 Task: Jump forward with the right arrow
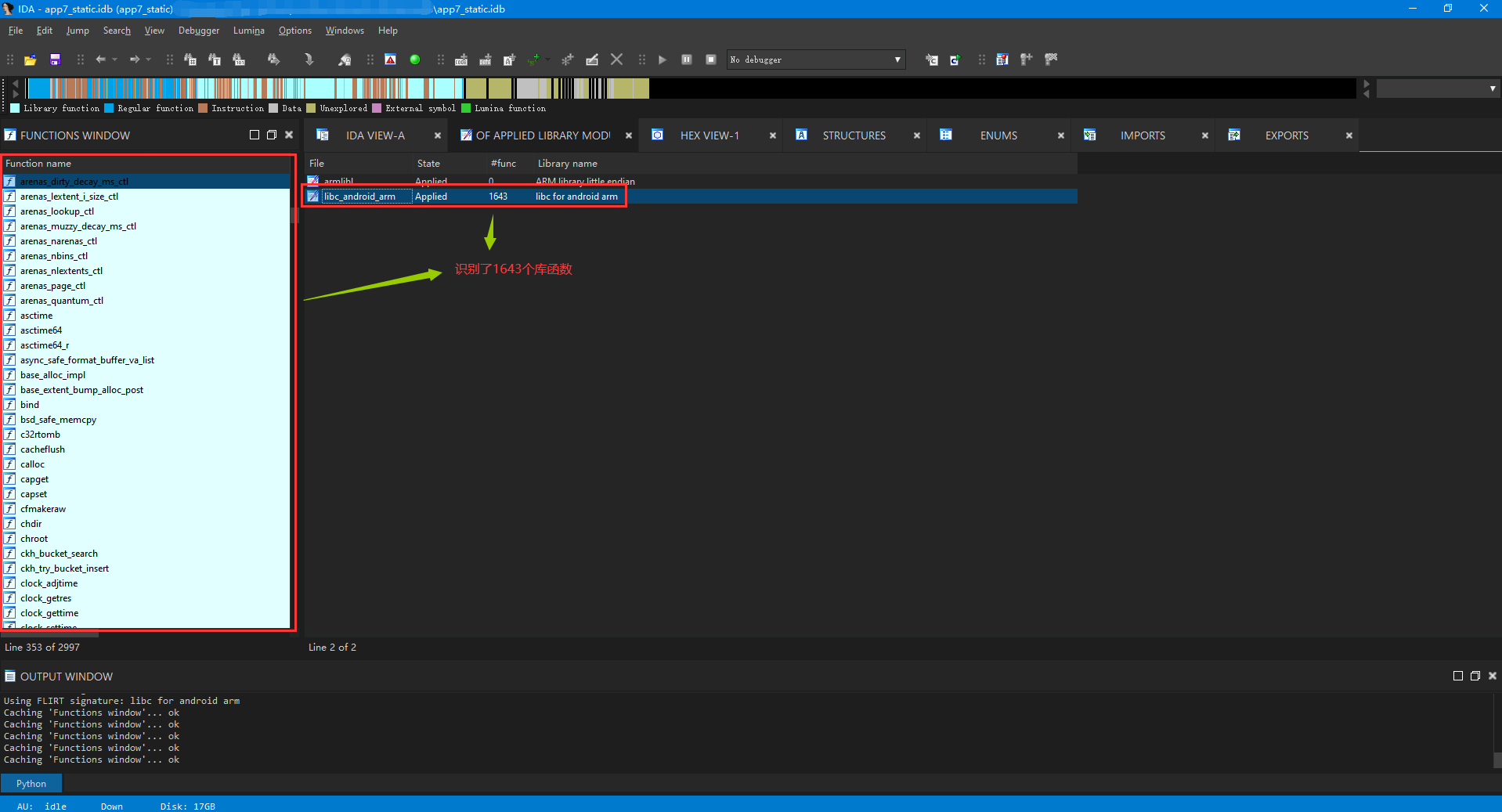(x=135, y=60)
